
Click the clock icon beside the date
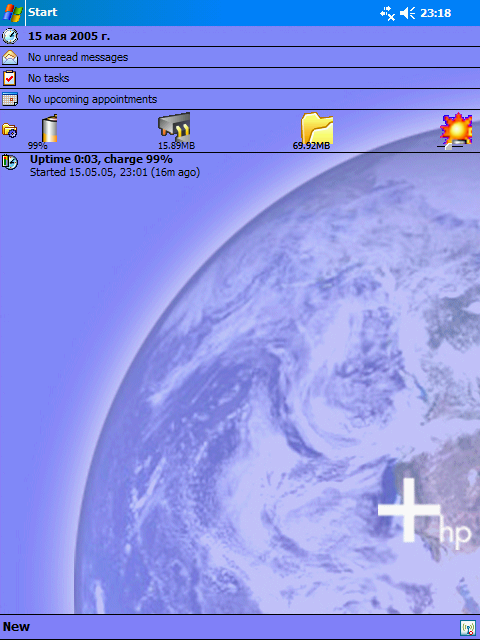click(x=10, y=36)
